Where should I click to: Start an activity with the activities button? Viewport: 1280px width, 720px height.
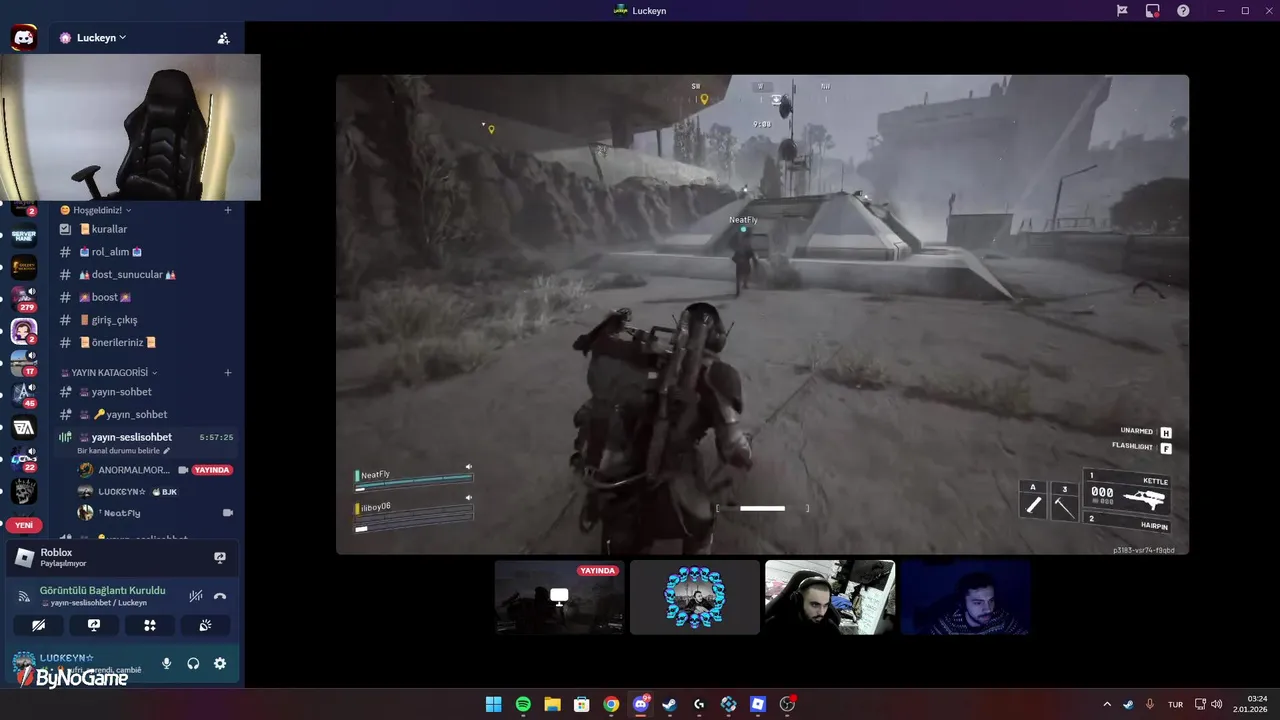(150, 625)
